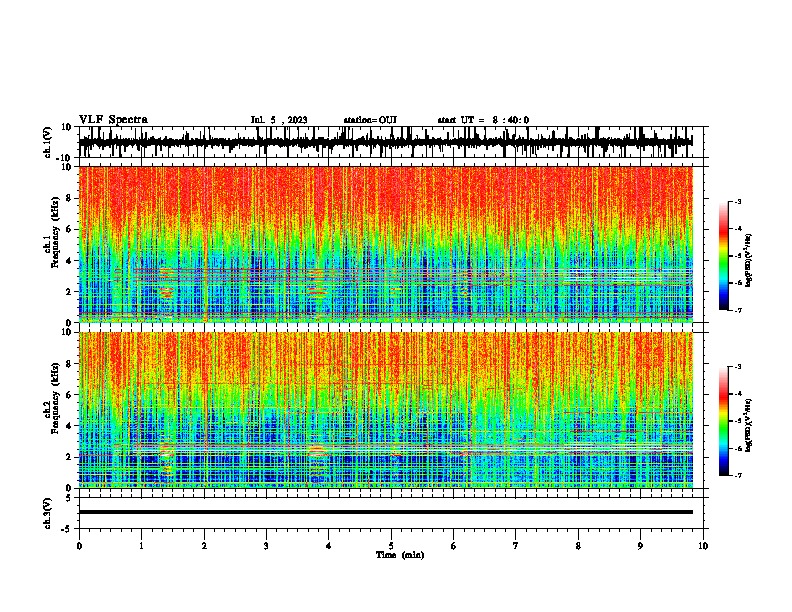The height and width of the screenshot is (612, 792).
Task: Click the "2" kHz tick on ch.2 frequency axis
Action: 69,457
